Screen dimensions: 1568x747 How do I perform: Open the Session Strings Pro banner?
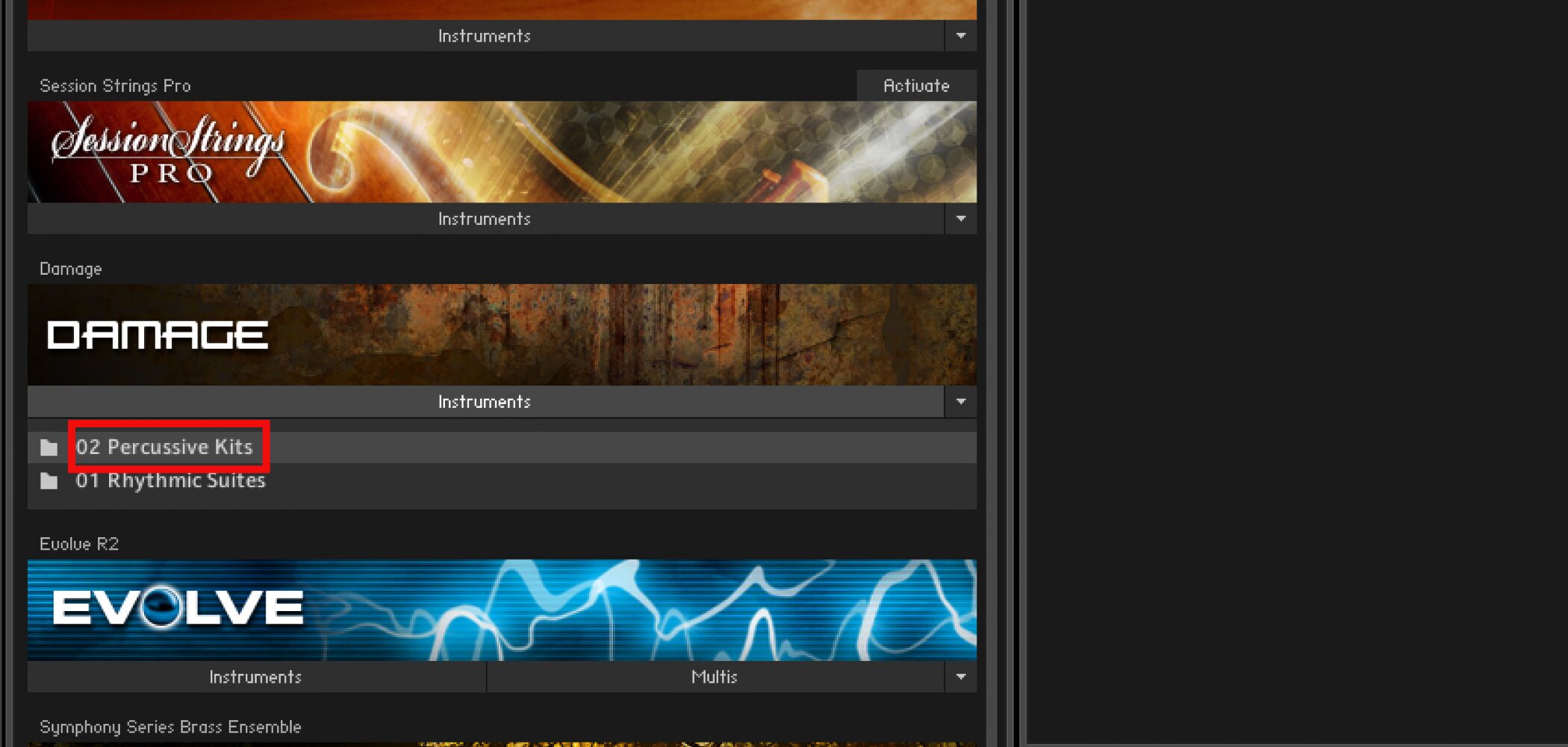pos(502,152)
